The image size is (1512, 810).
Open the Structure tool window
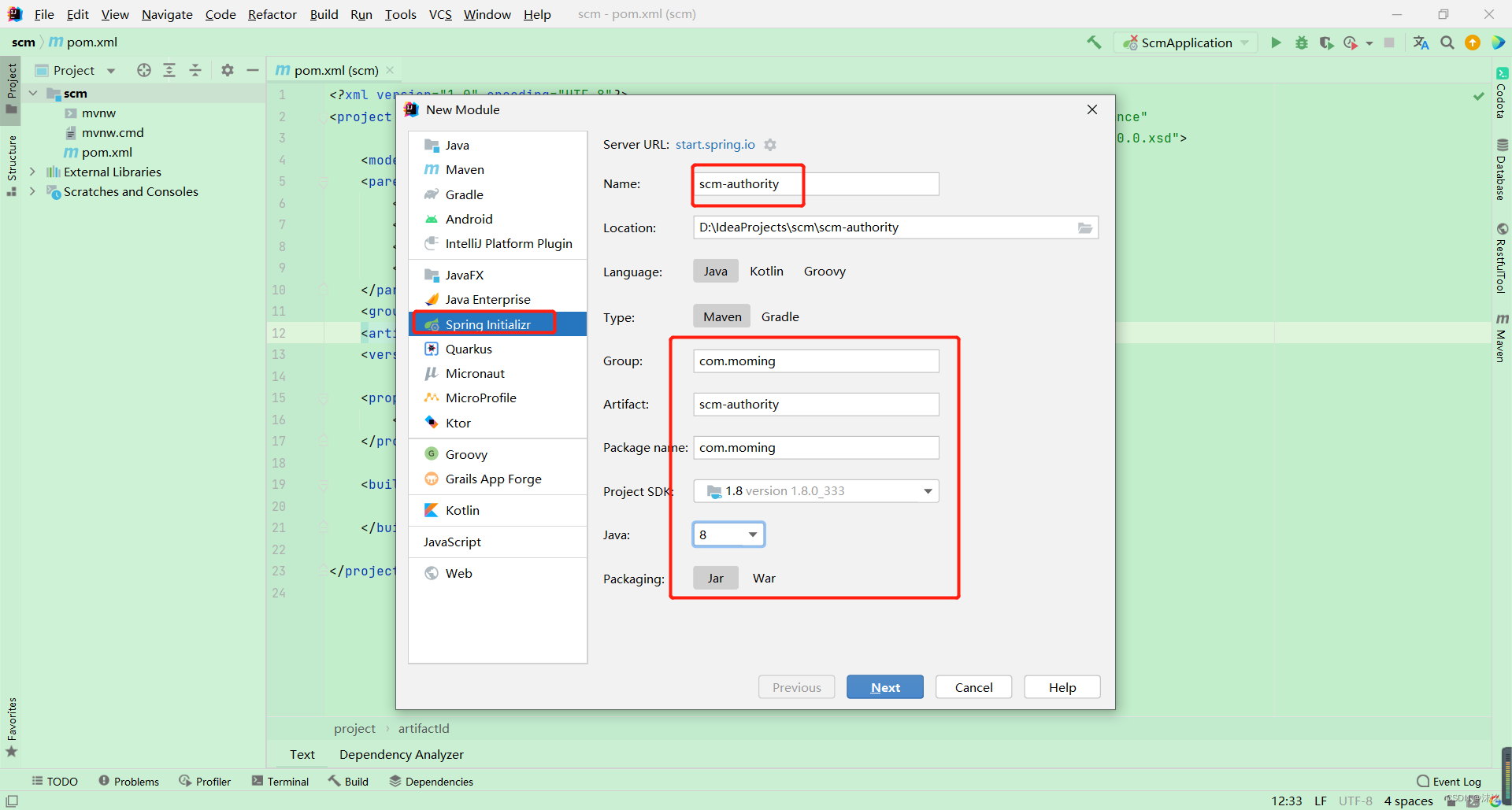[11, 165]
